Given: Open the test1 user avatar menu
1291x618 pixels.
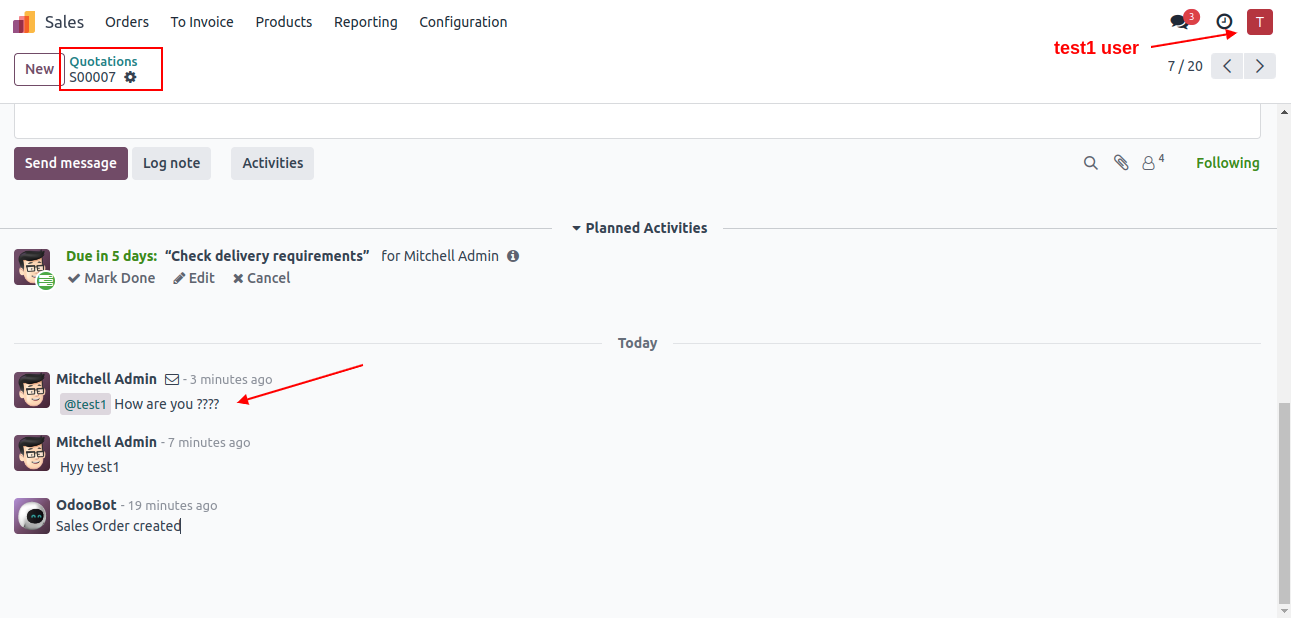Looking at the screenshot, I should click(1260, 22).
